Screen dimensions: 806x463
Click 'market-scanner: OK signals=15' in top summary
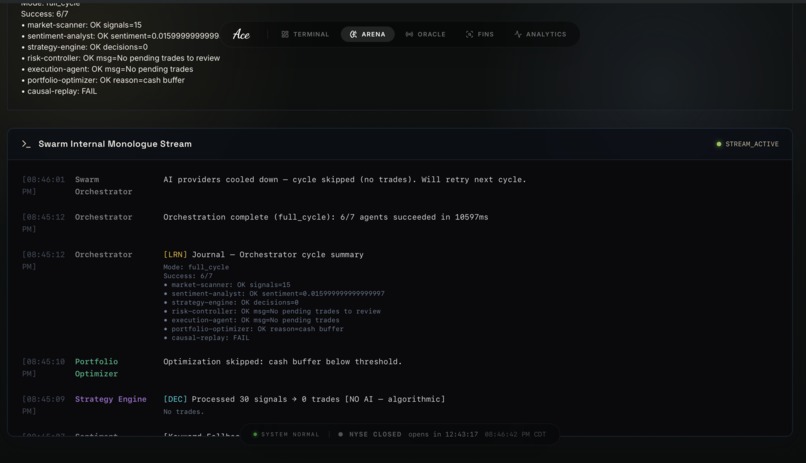point(81,25)
